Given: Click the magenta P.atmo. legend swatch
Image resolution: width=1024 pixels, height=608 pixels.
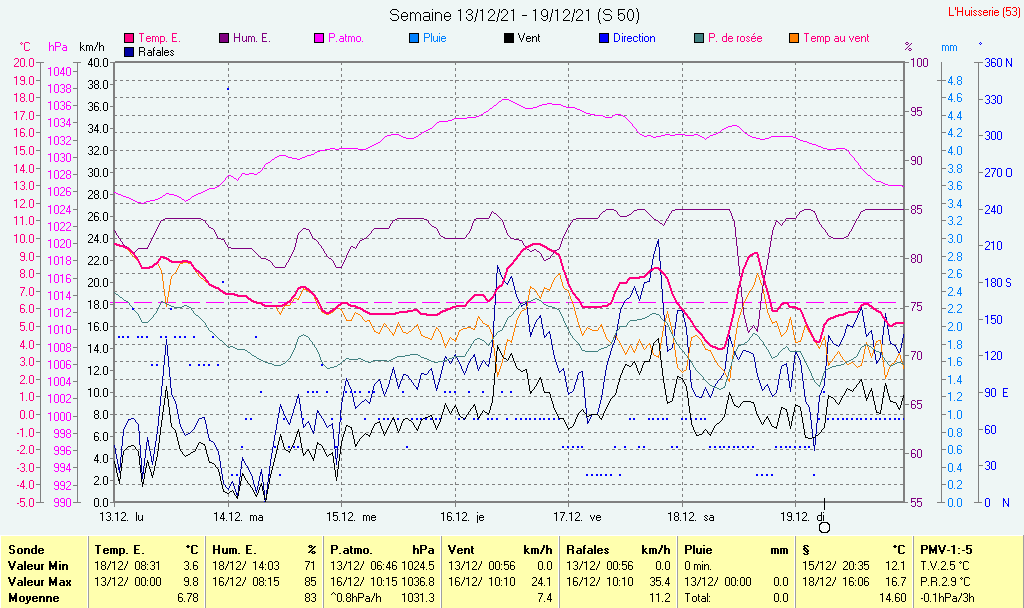Looking at the screenshot, I should tap(319, 39).
